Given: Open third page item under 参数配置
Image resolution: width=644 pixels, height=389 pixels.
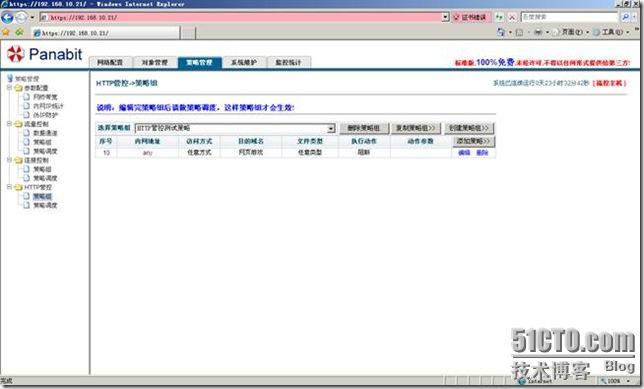Looking at the screenshot, I should click(x=45, y=115).
